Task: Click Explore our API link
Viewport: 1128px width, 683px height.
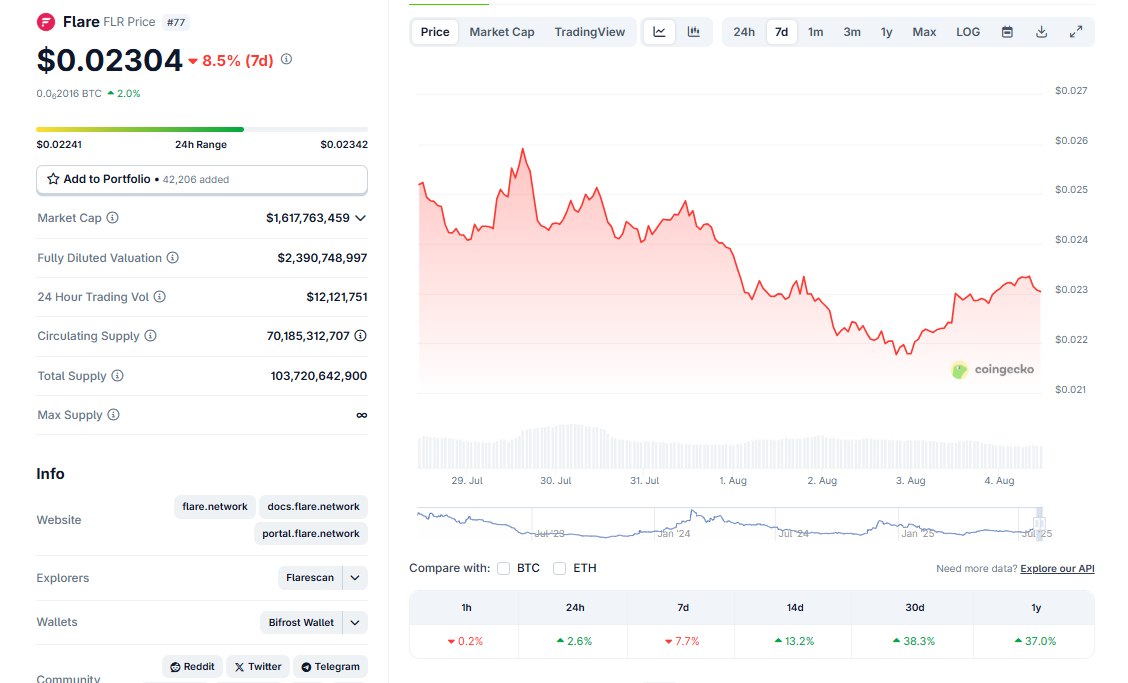Action: (x=1057, y=569)
